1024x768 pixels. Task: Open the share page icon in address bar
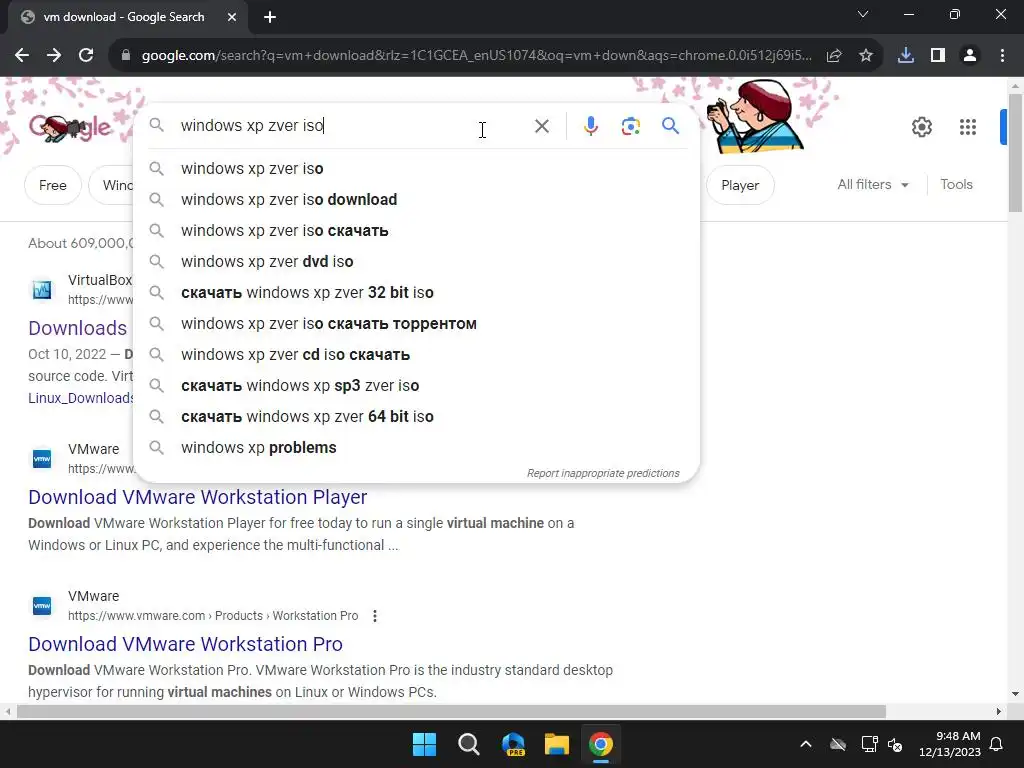pyautogui.click(x=834, y=56)
